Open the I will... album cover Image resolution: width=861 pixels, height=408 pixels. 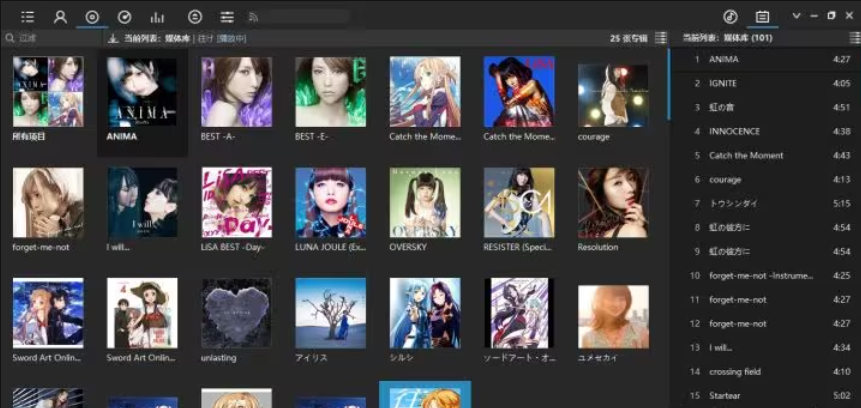142,203
